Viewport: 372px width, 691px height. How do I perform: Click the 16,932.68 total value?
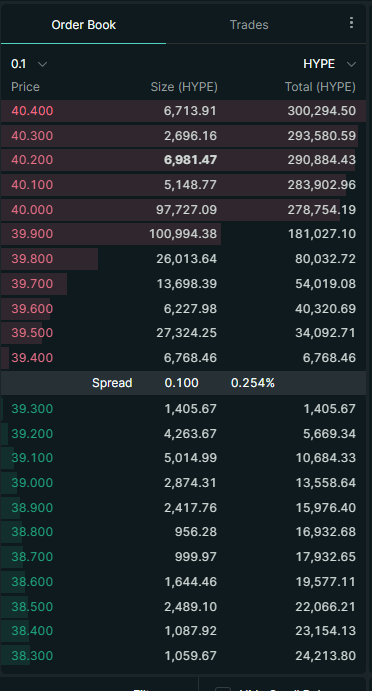tap(326, 532)
